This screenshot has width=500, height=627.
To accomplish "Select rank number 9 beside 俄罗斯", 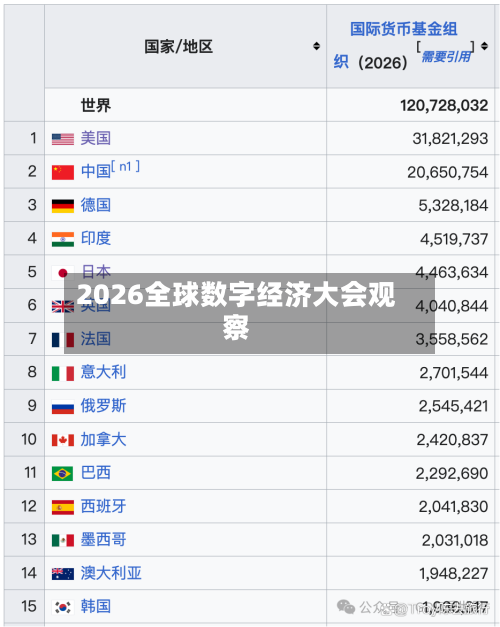I will [x=32, y=406].
